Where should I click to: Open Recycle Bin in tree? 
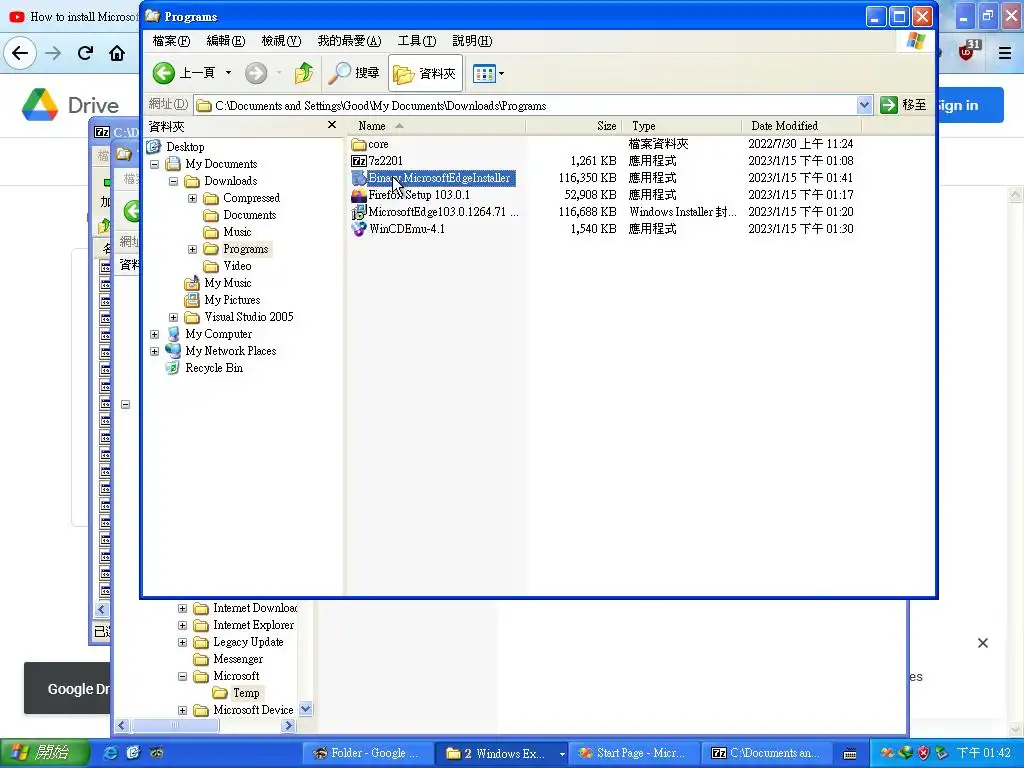[214, 368]
